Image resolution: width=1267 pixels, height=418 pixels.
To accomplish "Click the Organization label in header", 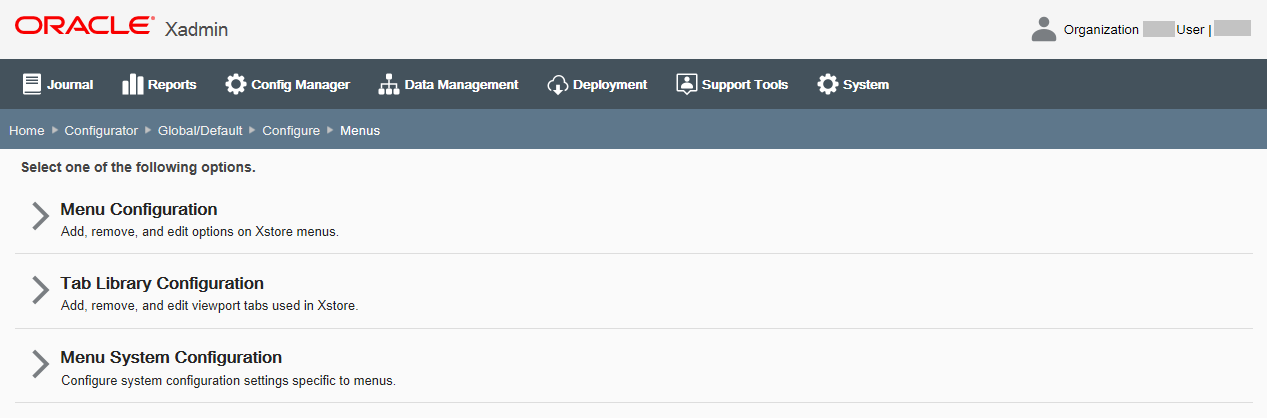I will pyautogui.click(x=1101, y=30).
